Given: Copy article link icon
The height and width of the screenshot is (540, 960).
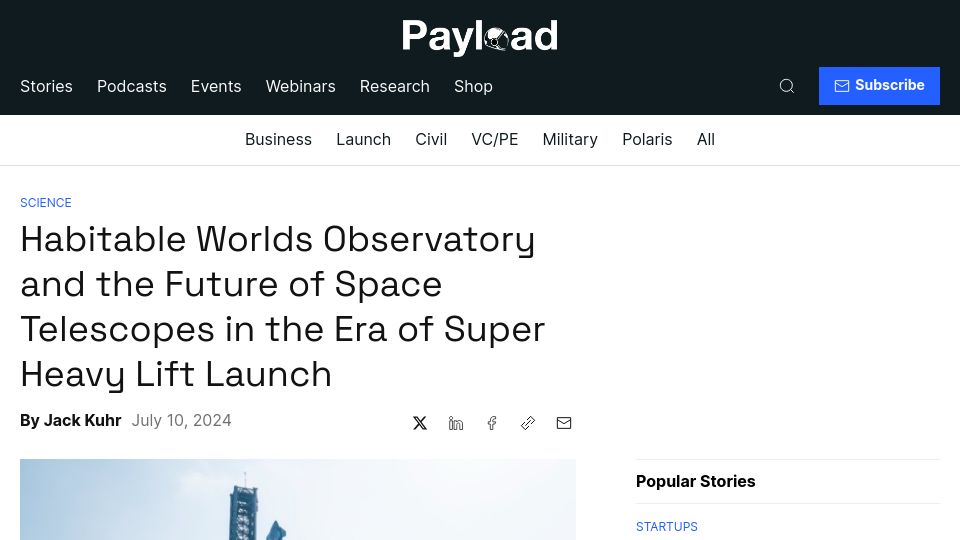Looking at the screenshot, I should coord(528,423).
